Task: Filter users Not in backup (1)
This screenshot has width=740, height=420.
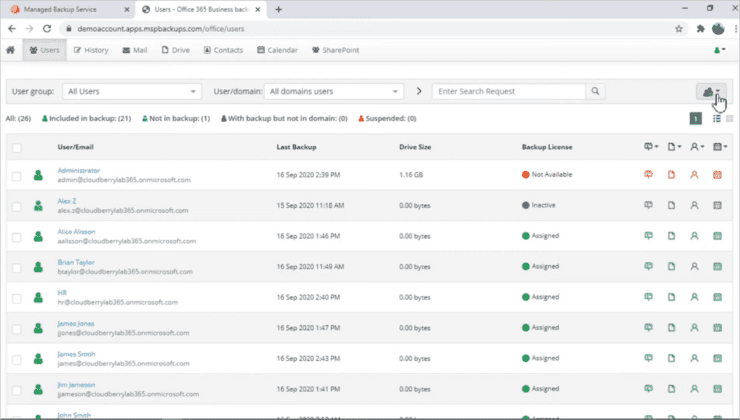Action: 176,118
